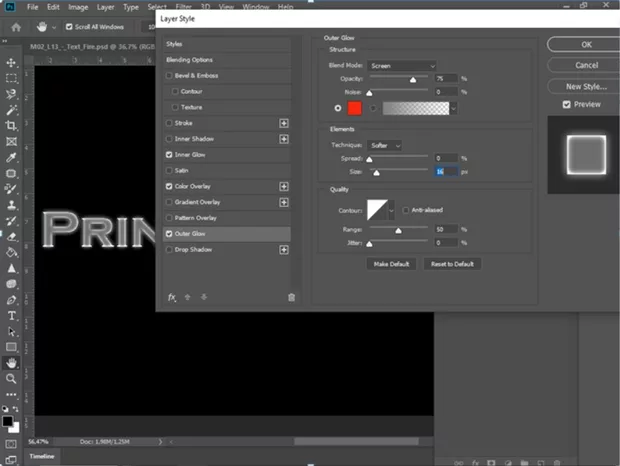620x466 pixels.
Task: Pick the Zoom tool
Action: (11, 378)
